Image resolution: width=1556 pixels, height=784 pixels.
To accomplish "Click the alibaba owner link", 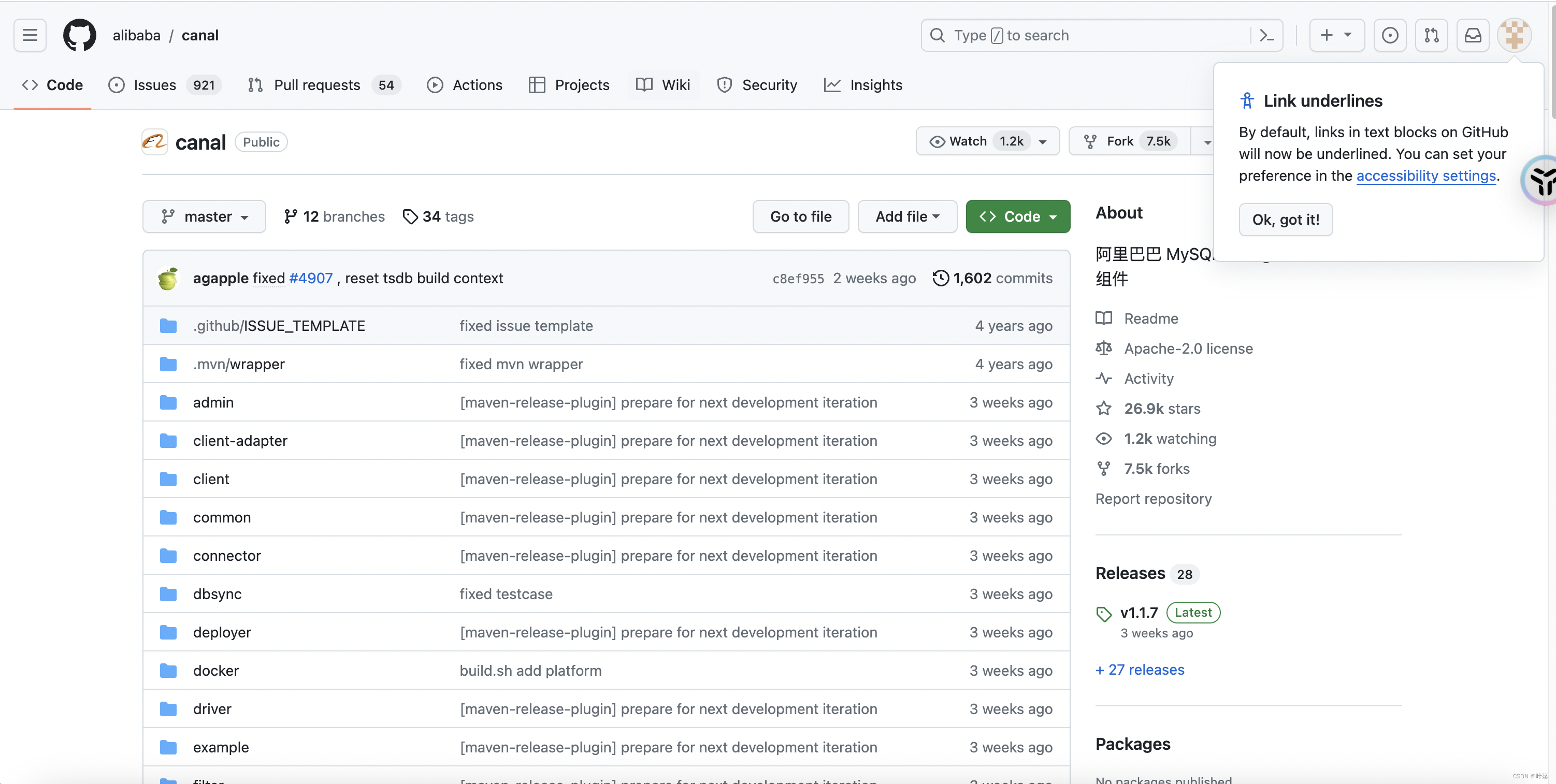I will pyautogui.click(x=137, y=35).
